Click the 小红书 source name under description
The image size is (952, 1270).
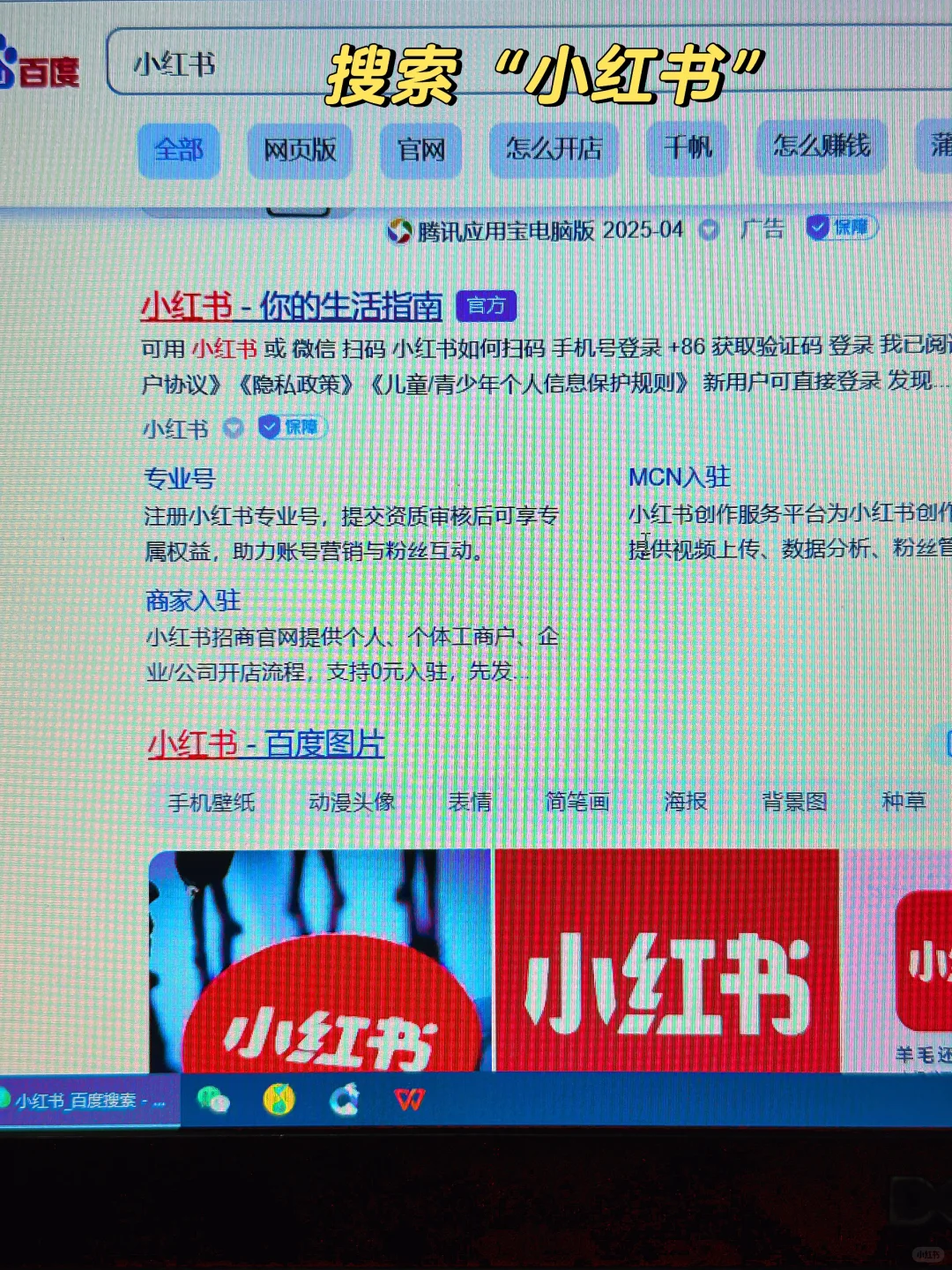pos(175,430)
